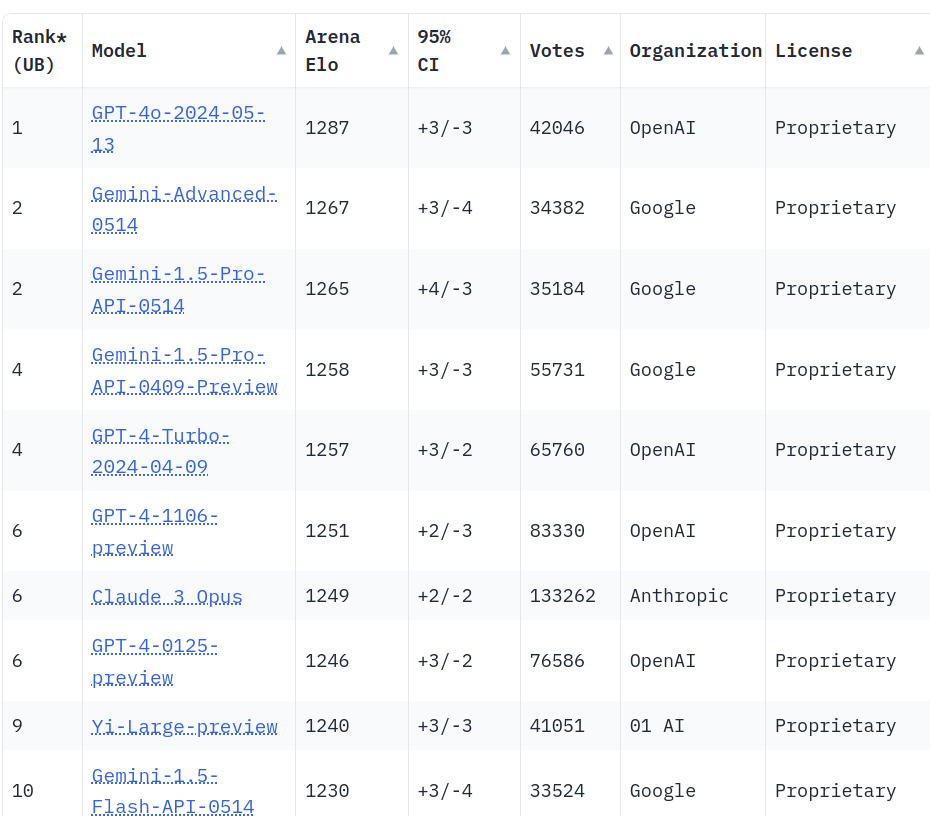Image resolution: width=930 pixels, height=816 pixels.
Task: Sort by License column arrow
Action: [919, 51]
